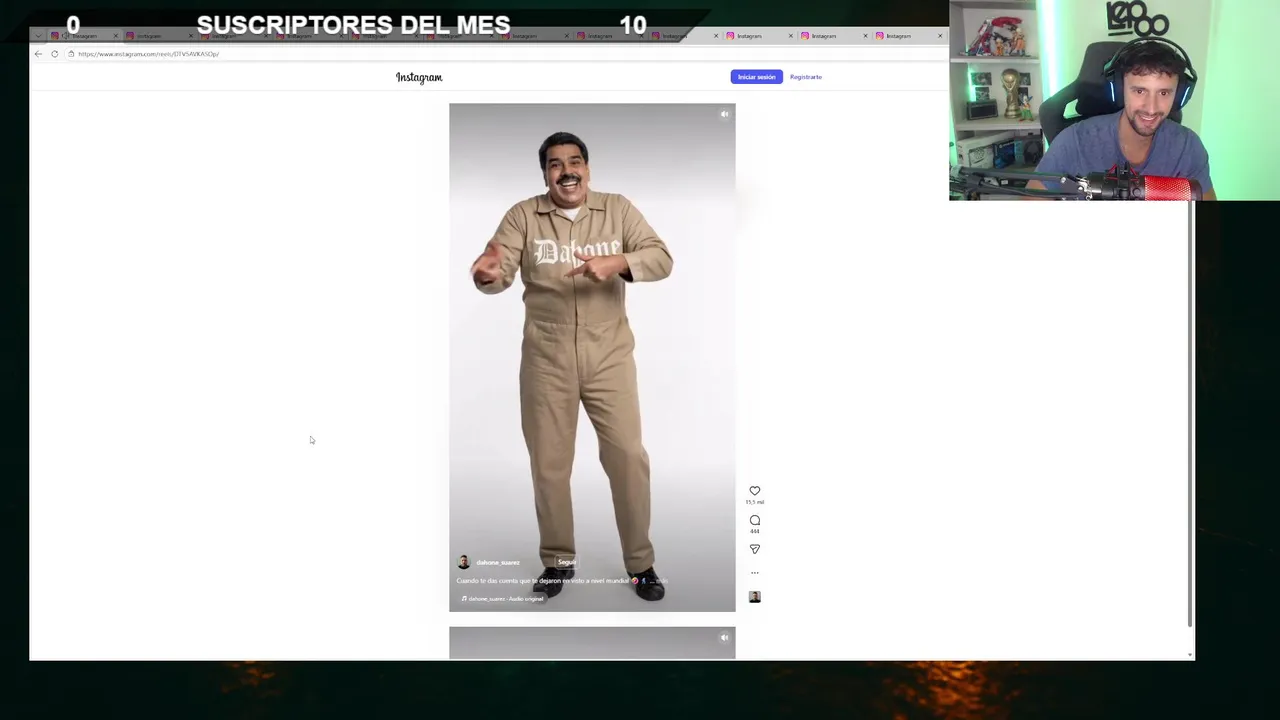Click the page vertical scrollbar

pos(1189,415)
